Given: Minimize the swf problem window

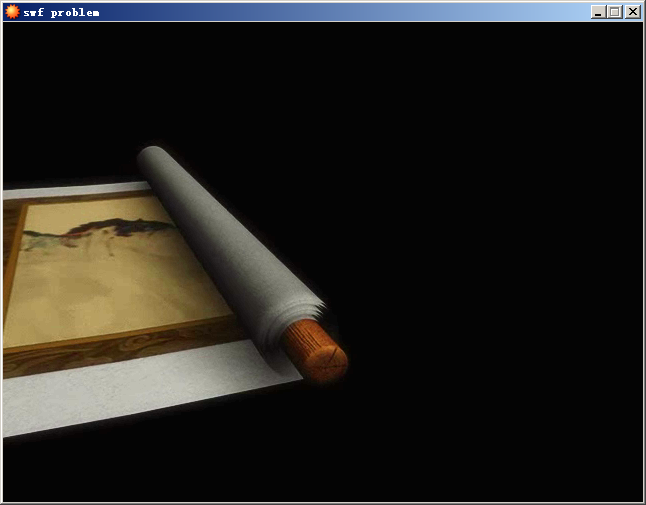Looking at the screenshot, I should click(598, 12).
